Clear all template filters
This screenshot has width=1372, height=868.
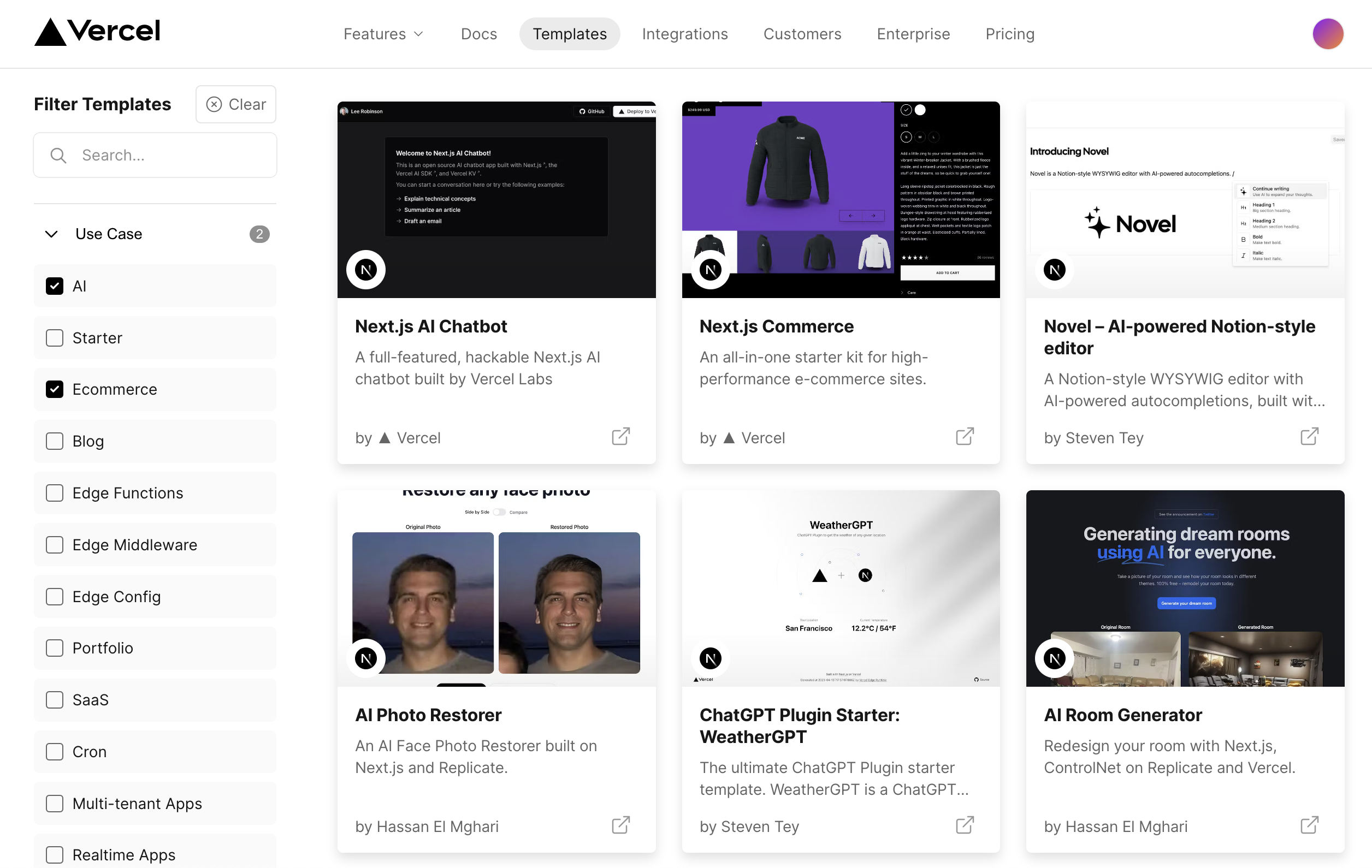pyautogui.click(x=236, y=104)
